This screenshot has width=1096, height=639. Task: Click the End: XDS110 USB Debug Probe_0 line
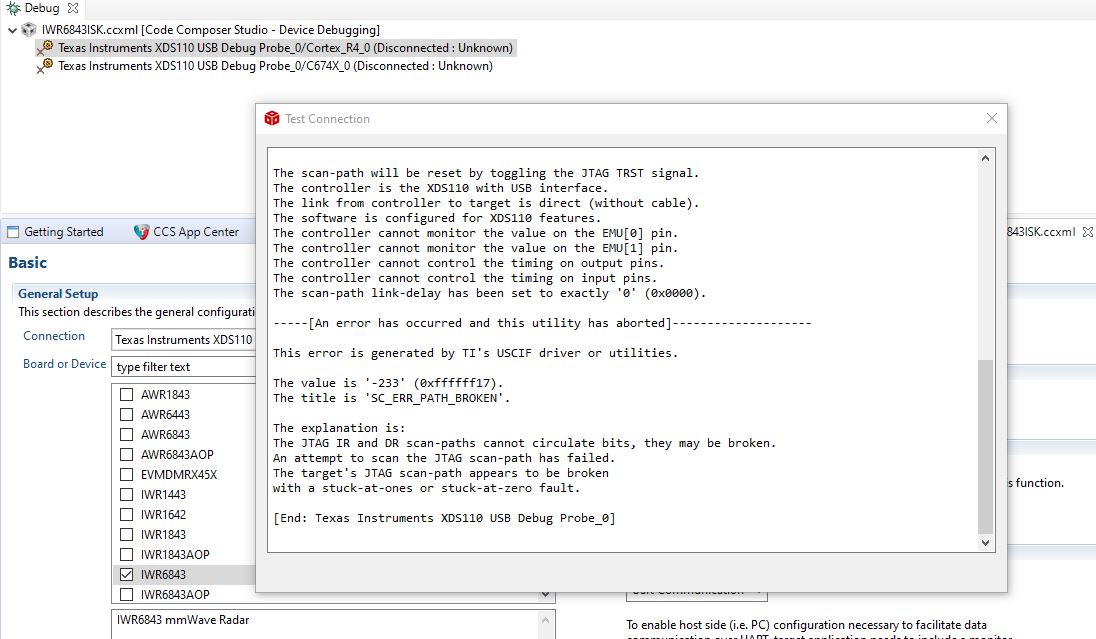[445, 518]
